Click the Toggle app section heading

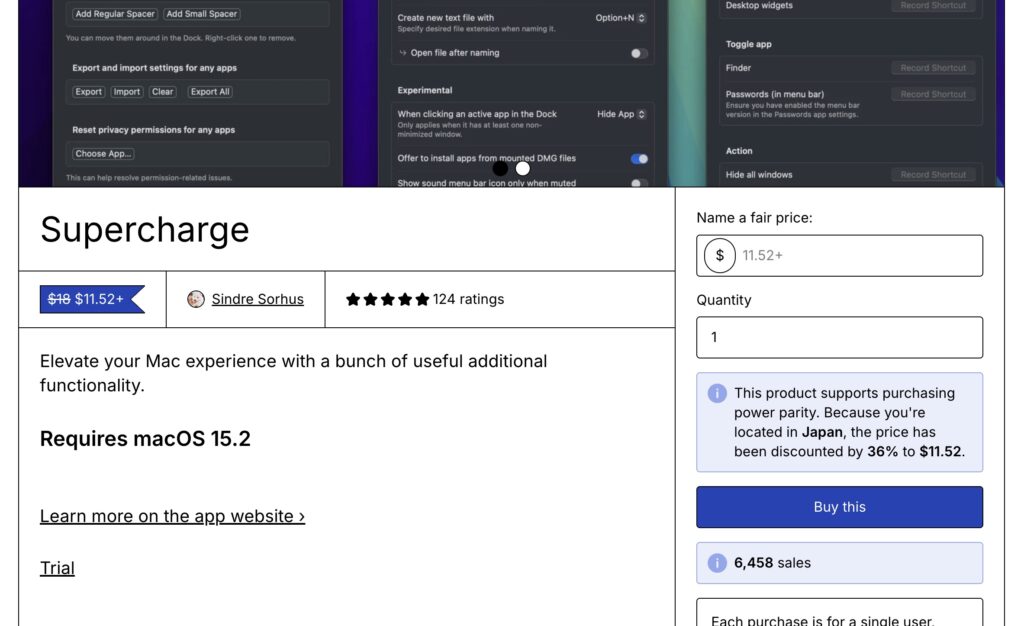click(748, 44)
